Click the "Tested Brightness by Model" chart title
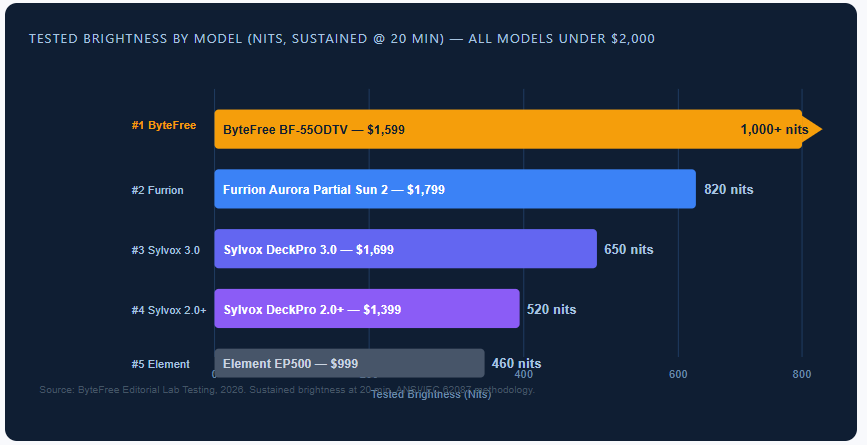The image size is (867, 445). coord(342,39)
